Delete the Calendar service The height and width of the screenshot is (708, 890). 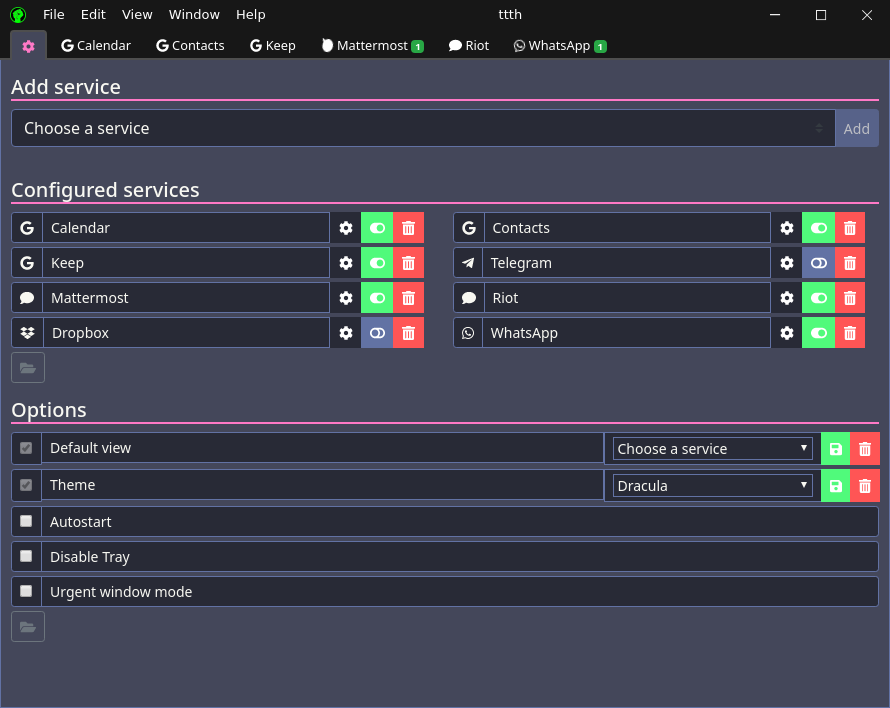point(409,228)
